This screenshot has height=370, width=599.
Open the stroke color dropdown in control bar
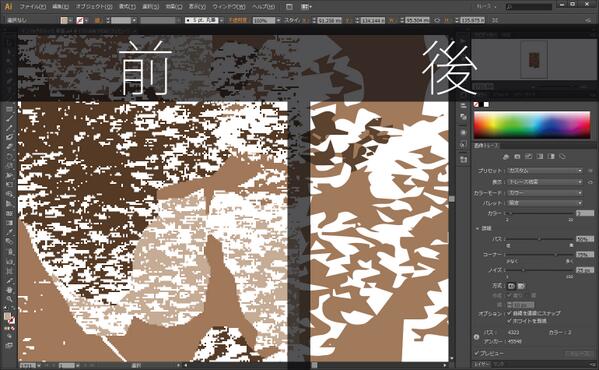point(87,20)
